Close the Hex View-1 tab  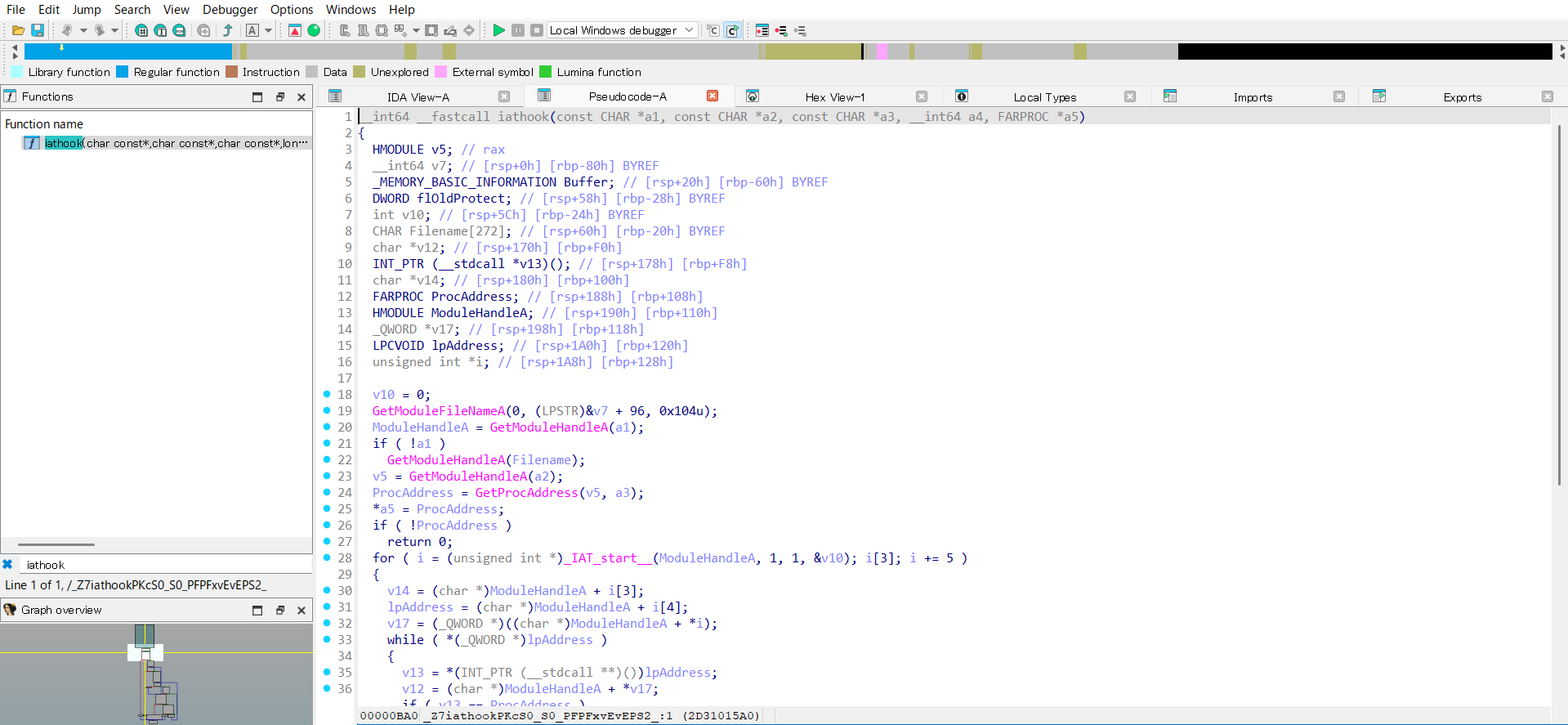[922, 96]
